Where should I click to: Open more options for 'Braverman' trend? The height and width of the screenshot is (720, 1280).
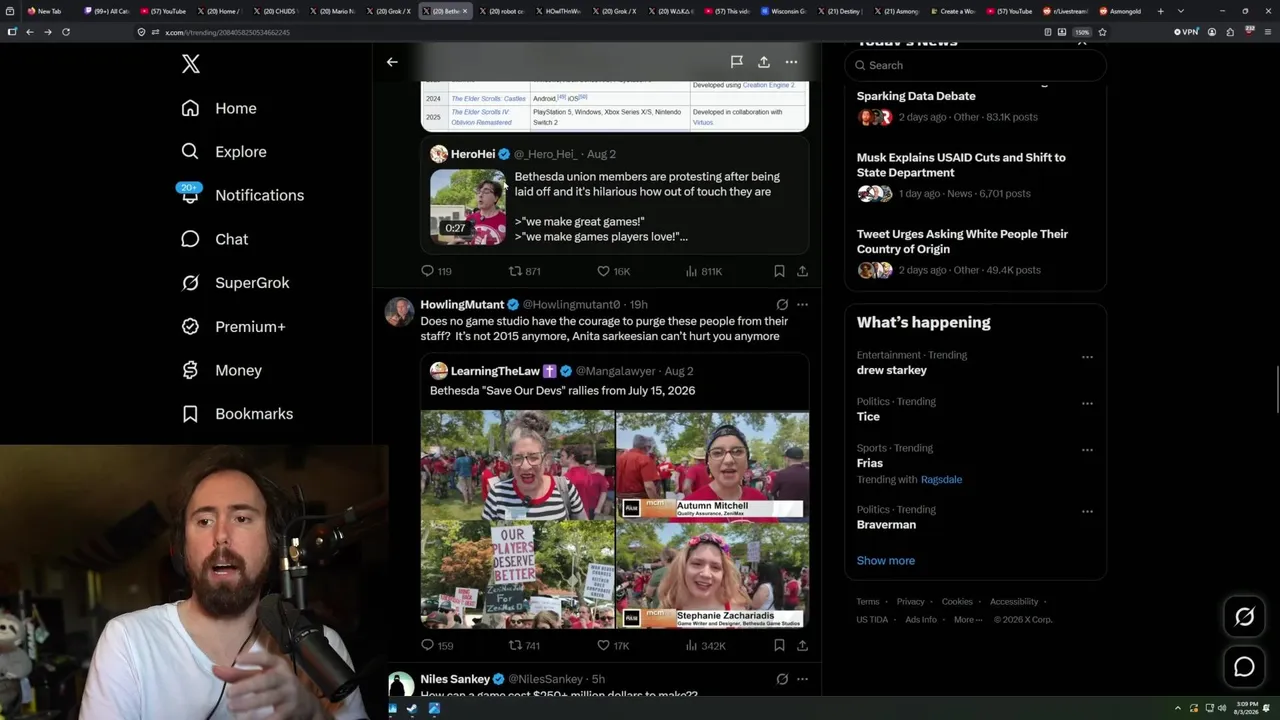pos(1087,512)
